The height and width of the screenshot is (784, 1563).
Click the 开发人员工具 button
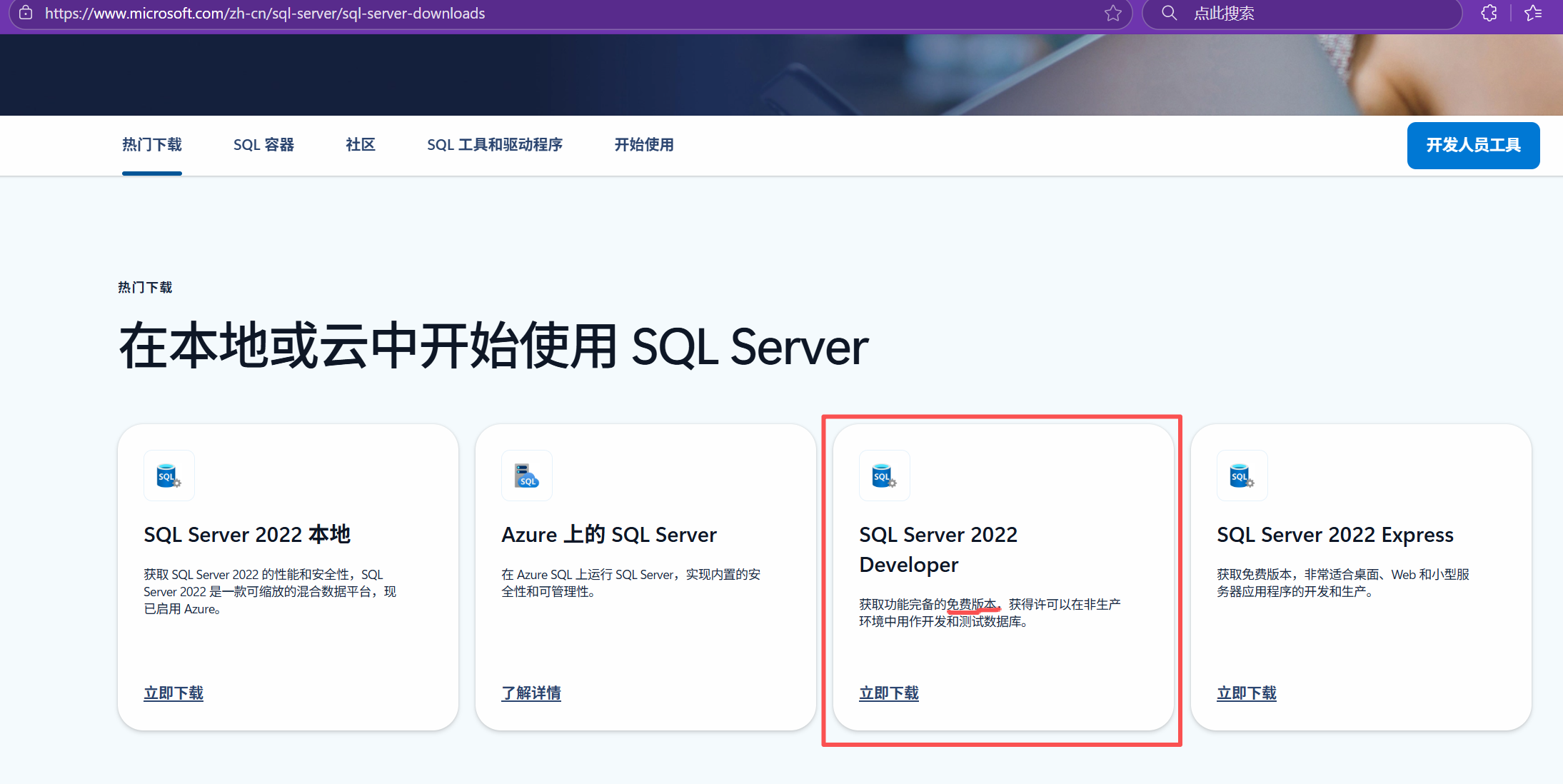[x=1473, y=145]
